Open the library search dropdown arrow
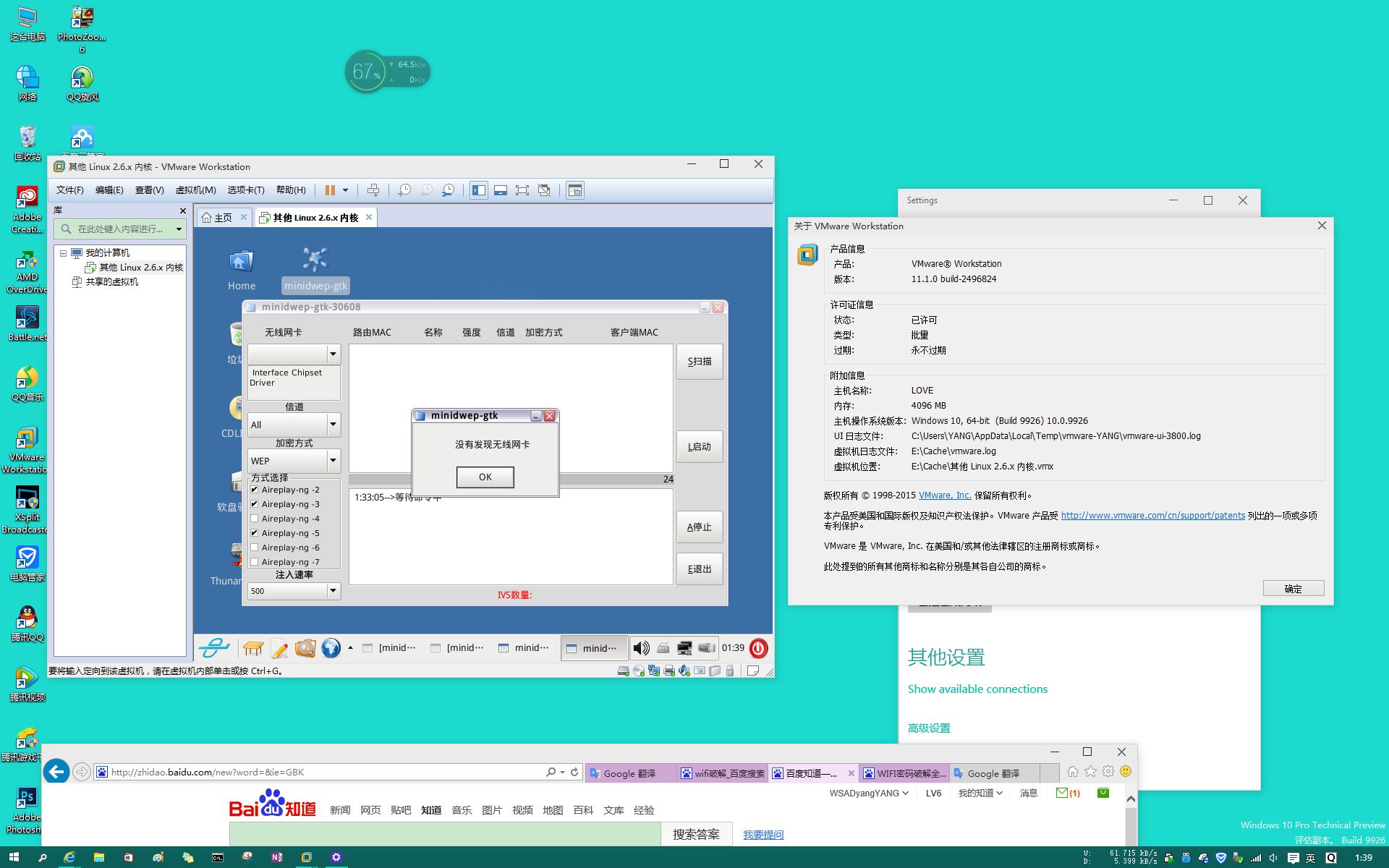 pos(179,229)
